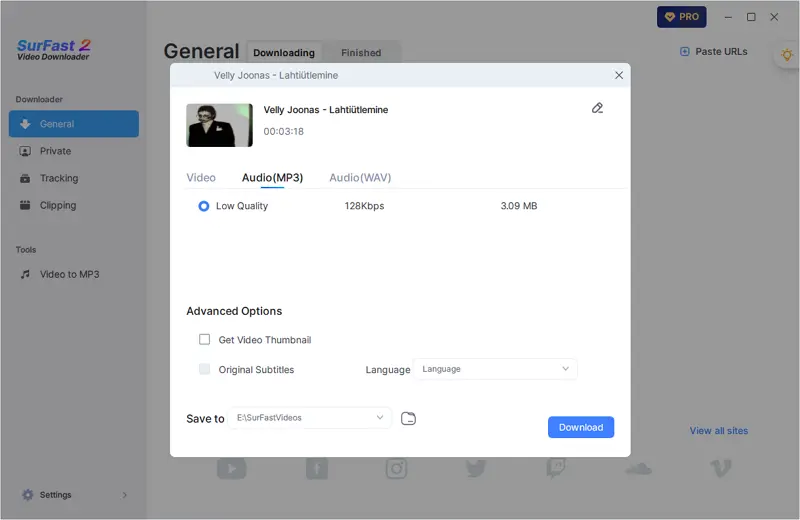
Task: Open the Language dropdown
Action: point(495,369)
